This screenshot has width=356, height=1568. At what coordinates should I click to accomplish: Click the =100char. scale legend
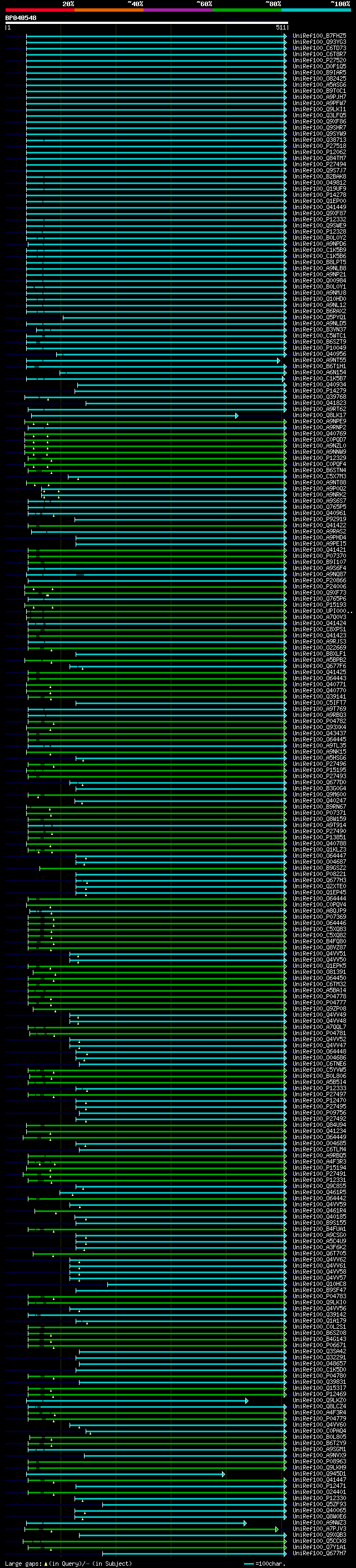pos(264,1564)
